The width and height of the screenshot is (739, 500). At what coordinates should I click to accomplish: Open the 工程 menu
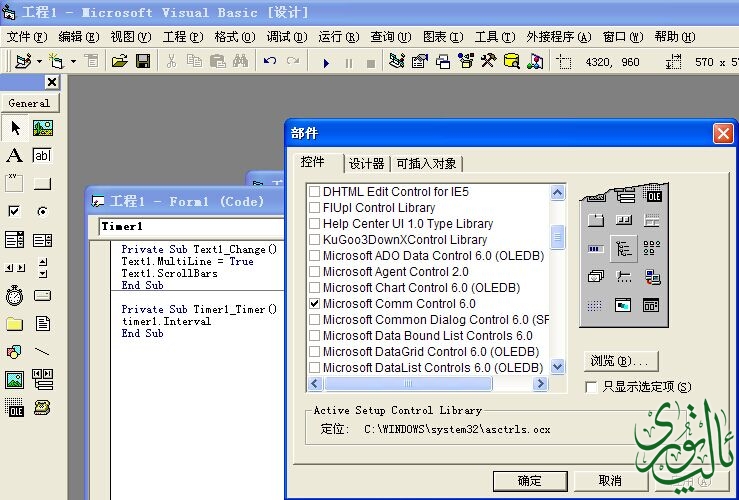(183, 37)
